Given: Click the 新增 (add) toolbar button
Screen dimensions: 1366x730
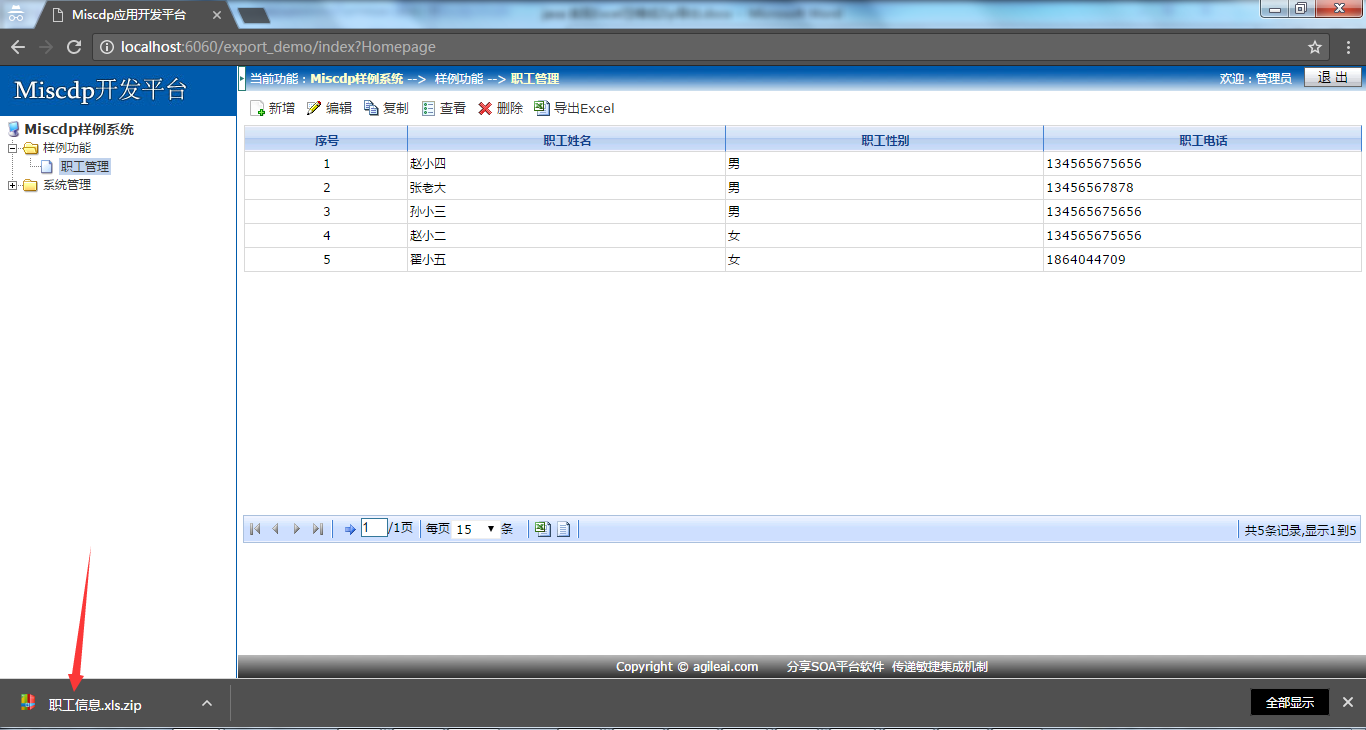Looking at the screenshot, I should 272,108.
